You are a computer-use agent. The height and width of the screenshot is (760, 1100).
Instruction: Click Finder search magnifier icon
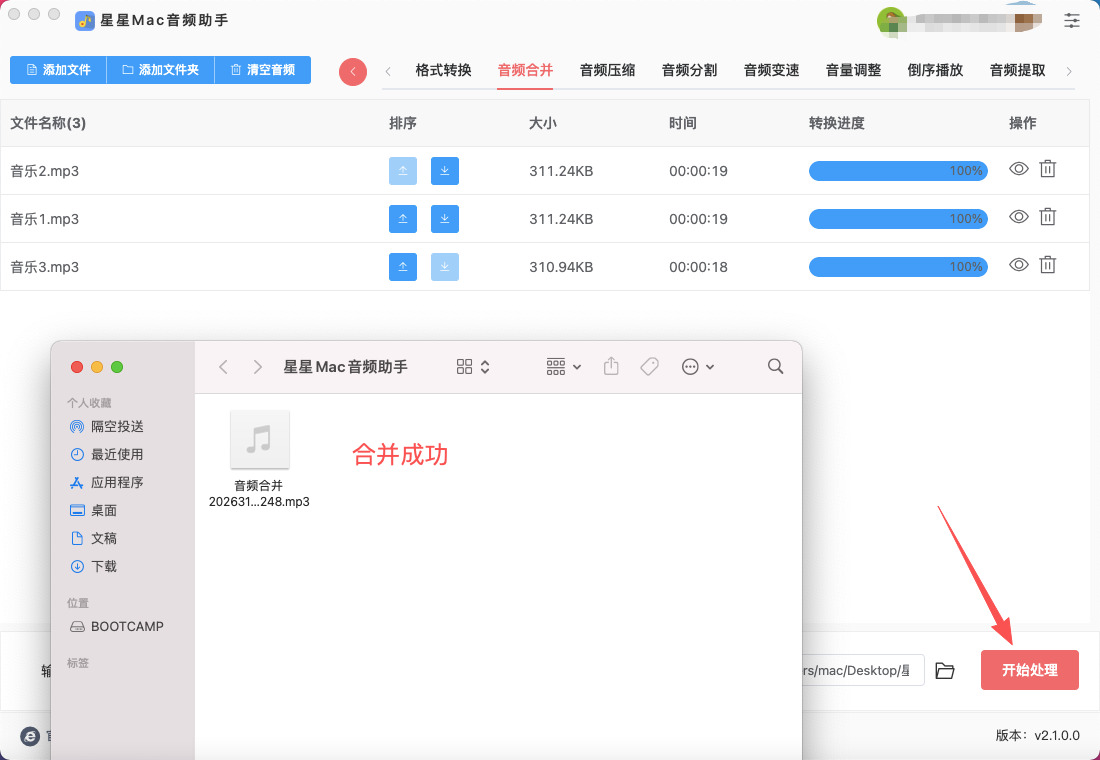(x=775, y=367)
